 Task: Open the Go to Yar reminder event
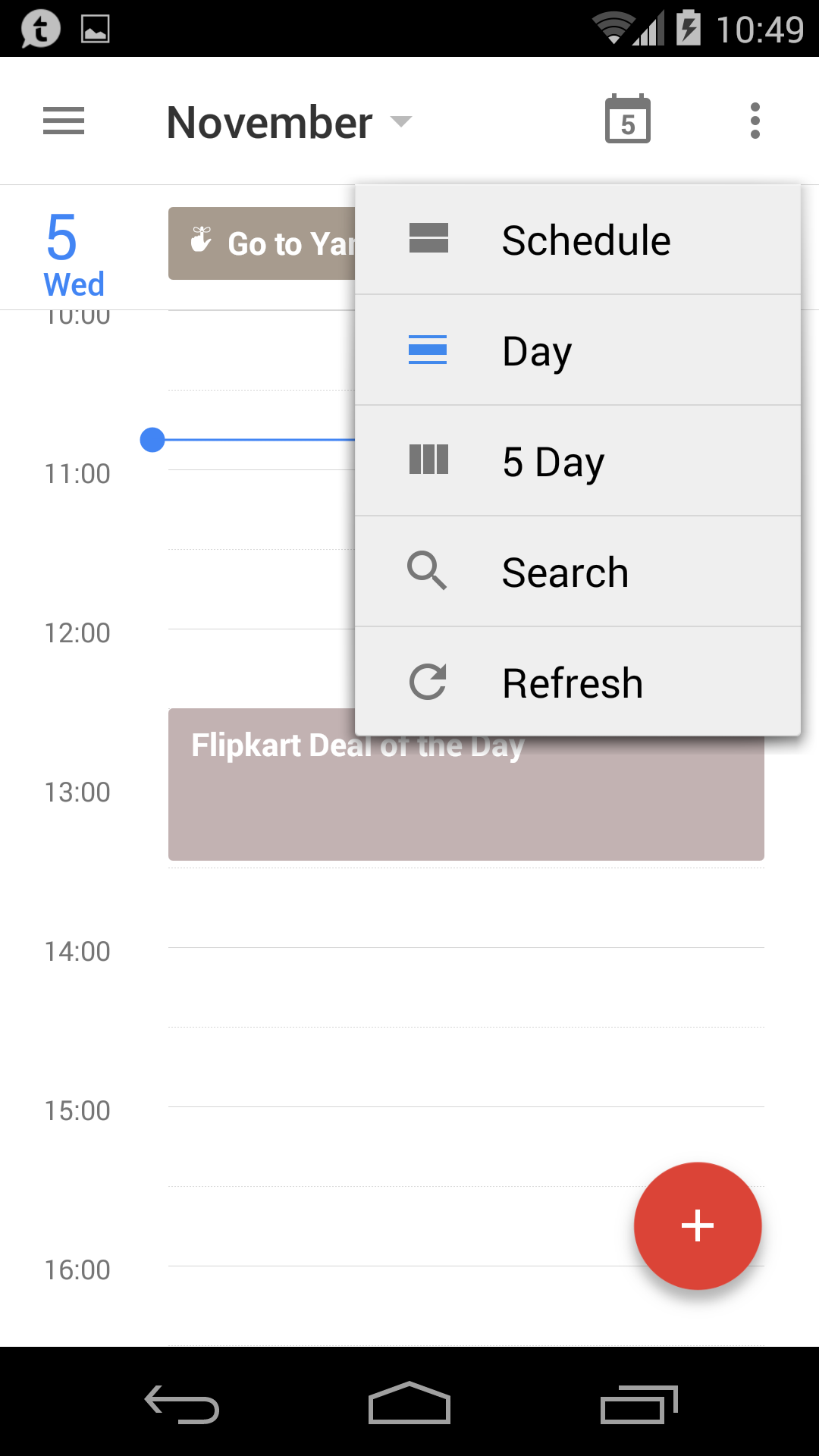(262, 243)
